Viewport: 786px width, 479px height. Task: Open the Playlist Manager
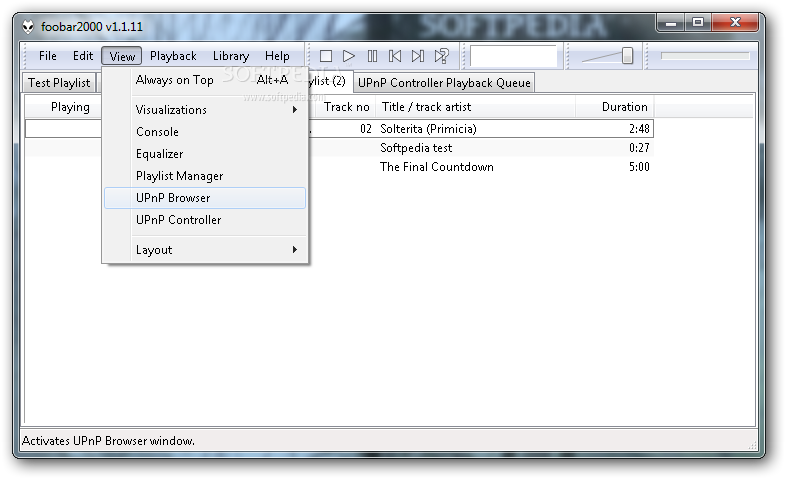(205, 176)
